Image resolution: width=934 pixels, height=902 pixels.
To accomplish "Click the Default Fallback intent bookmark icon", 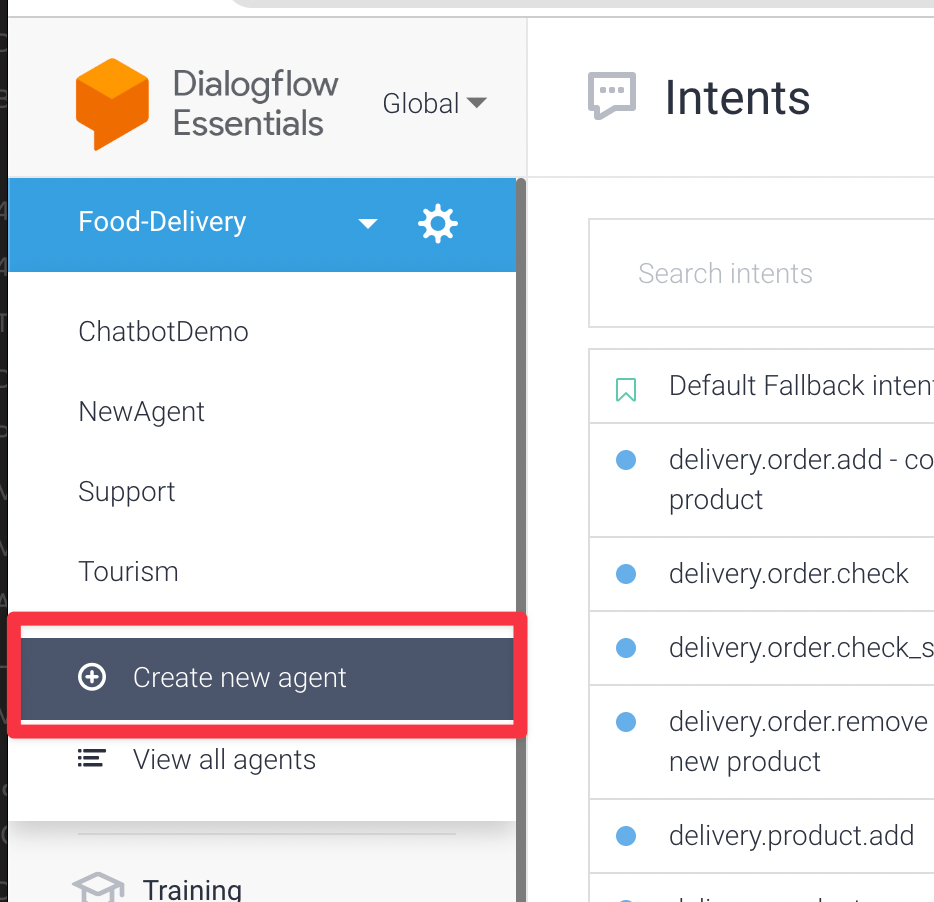I will (x=626, y=389).
